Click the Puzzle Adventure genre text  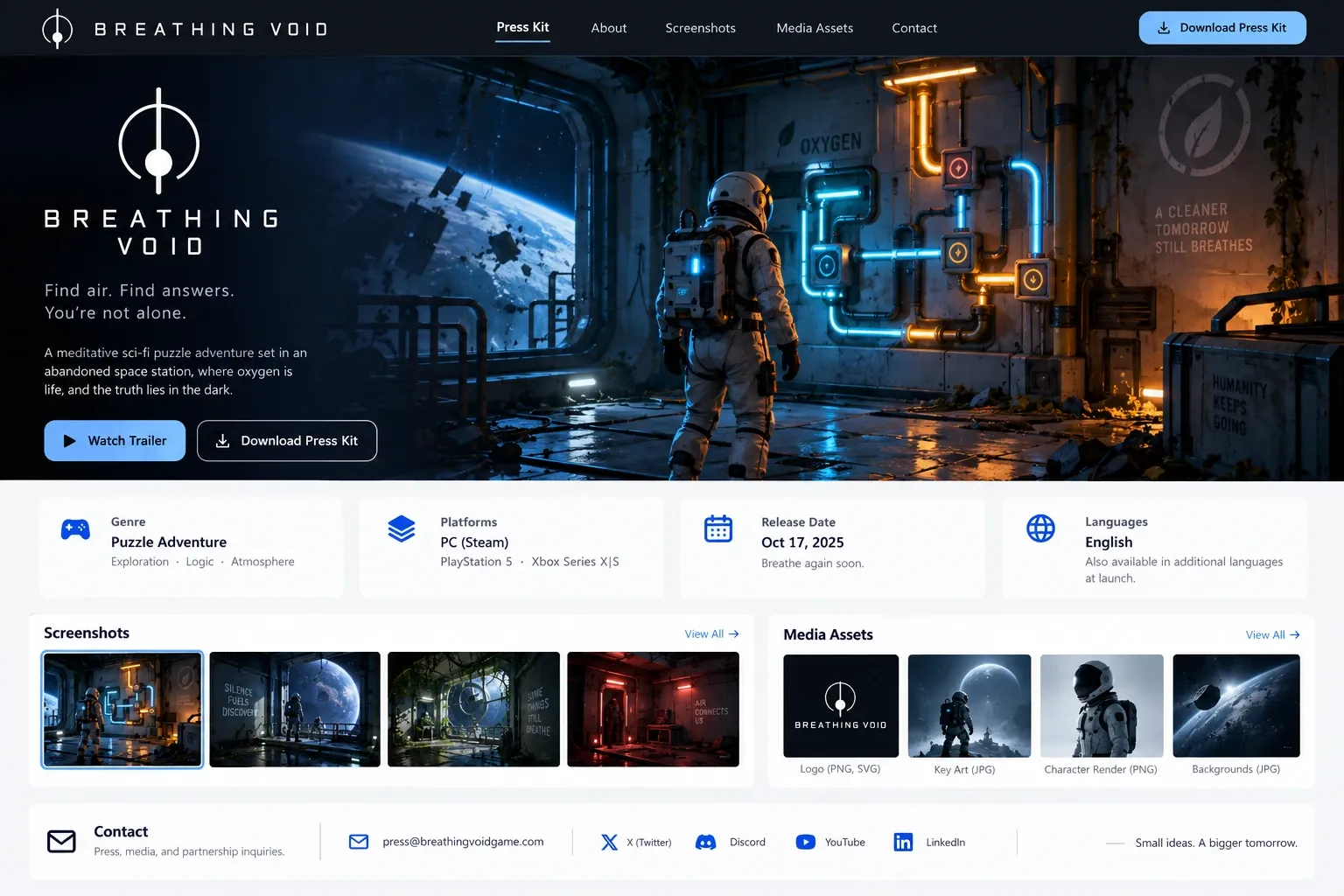pyautogui.click(x=169, y=542)
